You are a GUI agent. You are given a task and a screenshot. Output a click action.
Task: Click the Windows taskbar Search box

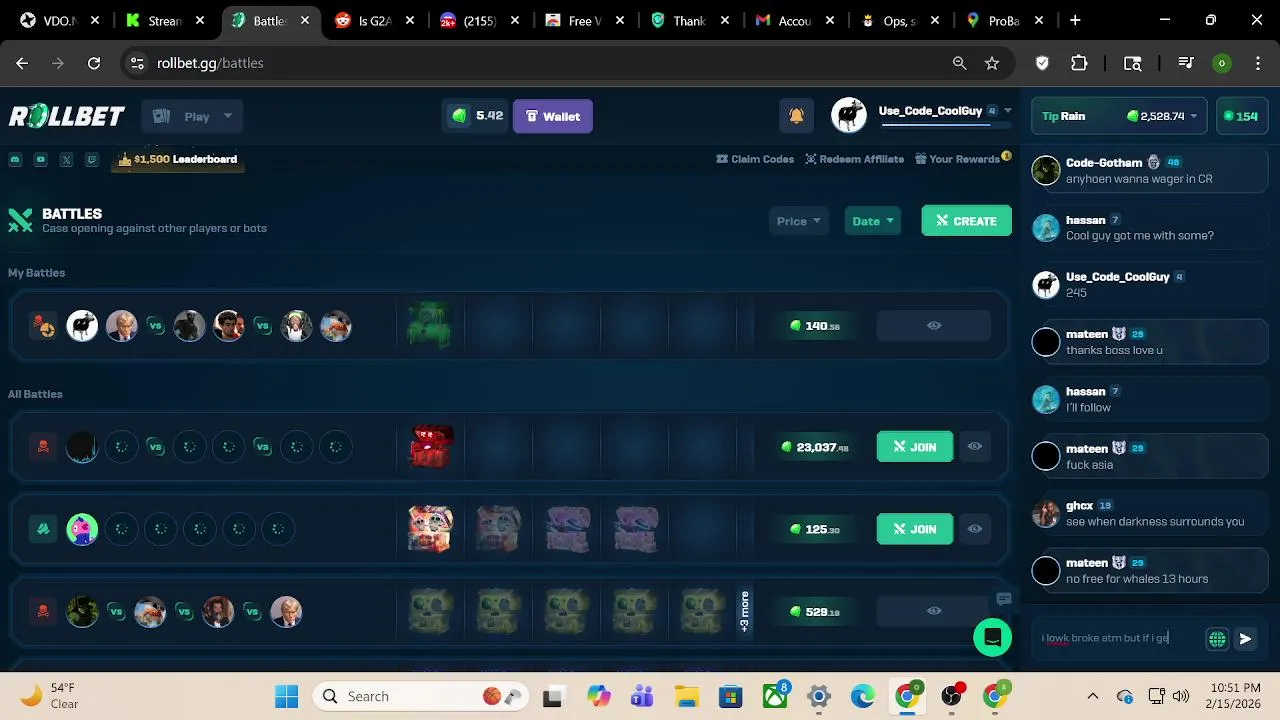422,696
